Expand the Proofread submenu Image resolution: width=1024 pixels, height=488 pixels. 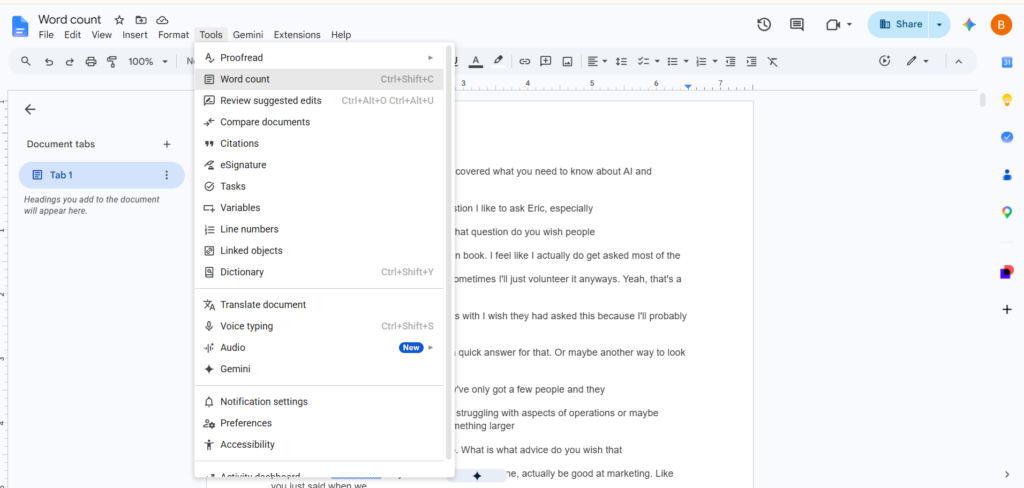(430, 57)
